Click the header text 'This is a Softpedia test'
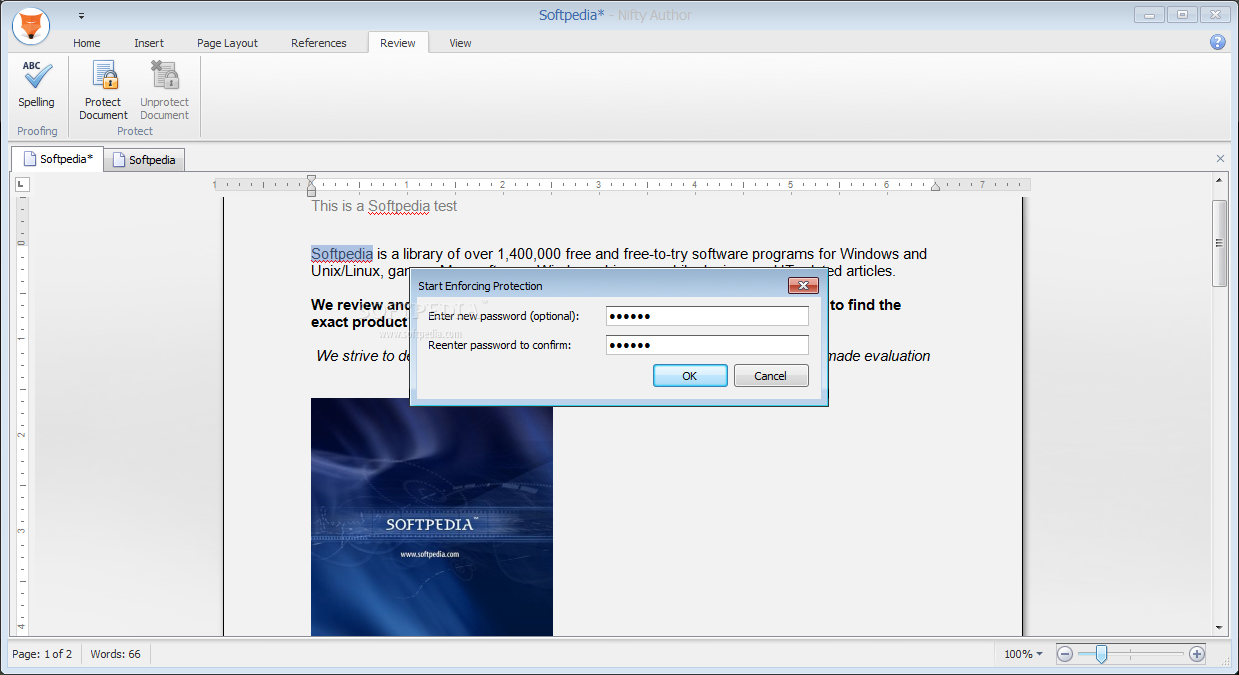The height and width of the screenshot is (675, 1239). [x=384, y=206]
